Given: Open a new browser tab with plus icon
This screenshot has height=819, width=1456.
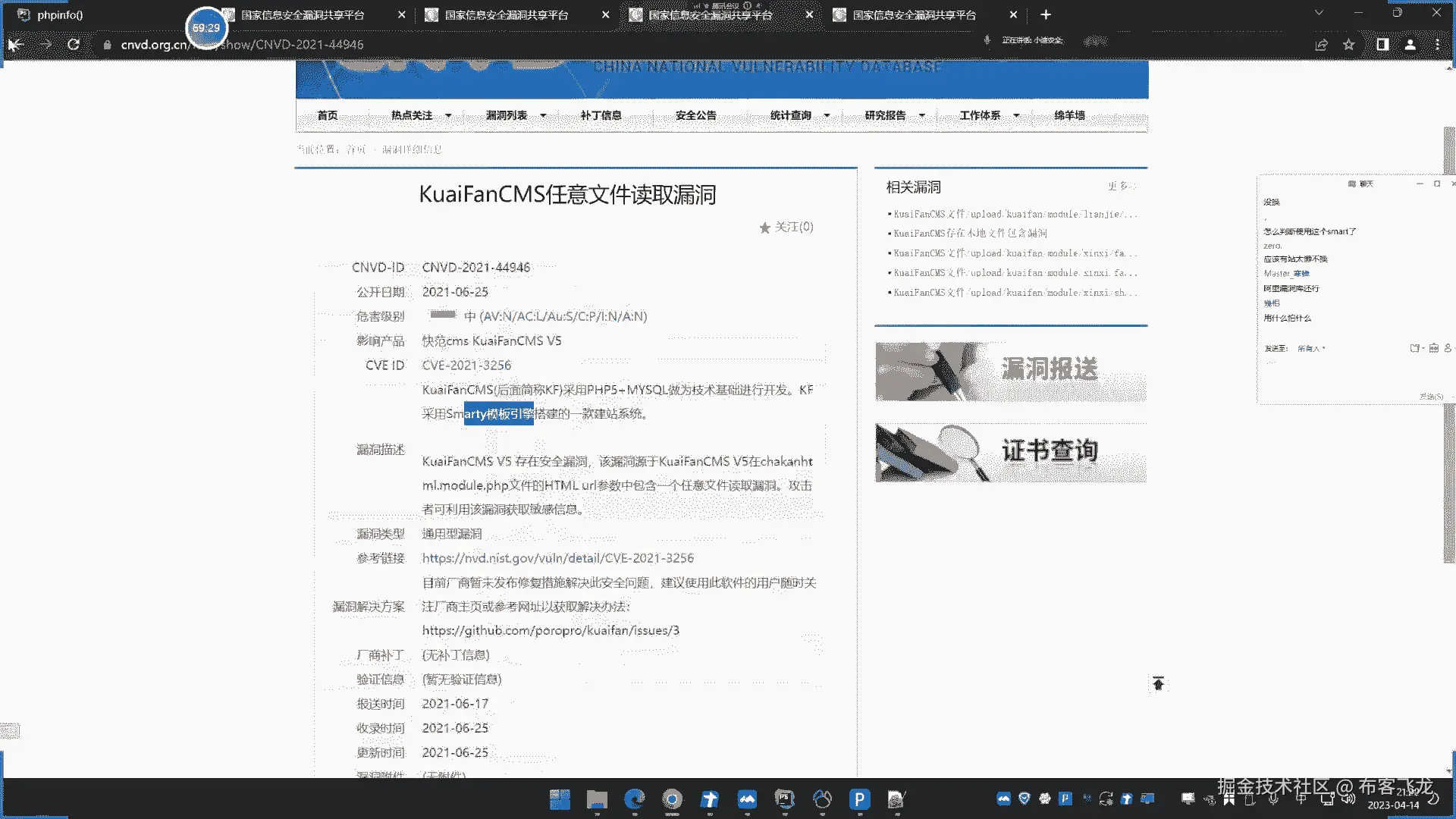Looking at the screenshot, I should pyautogui.click(x=1046, y=14).
